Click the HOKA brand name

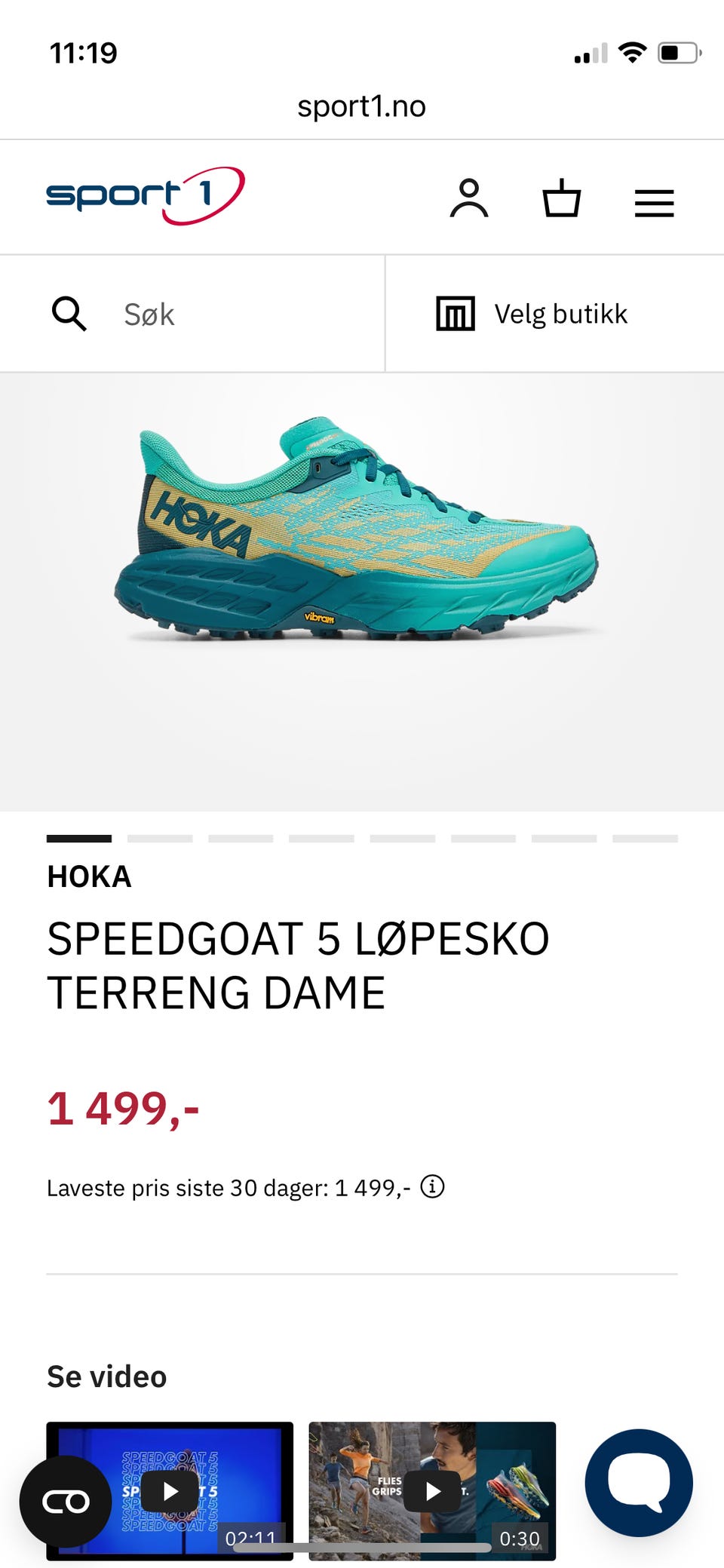point(89,877)
